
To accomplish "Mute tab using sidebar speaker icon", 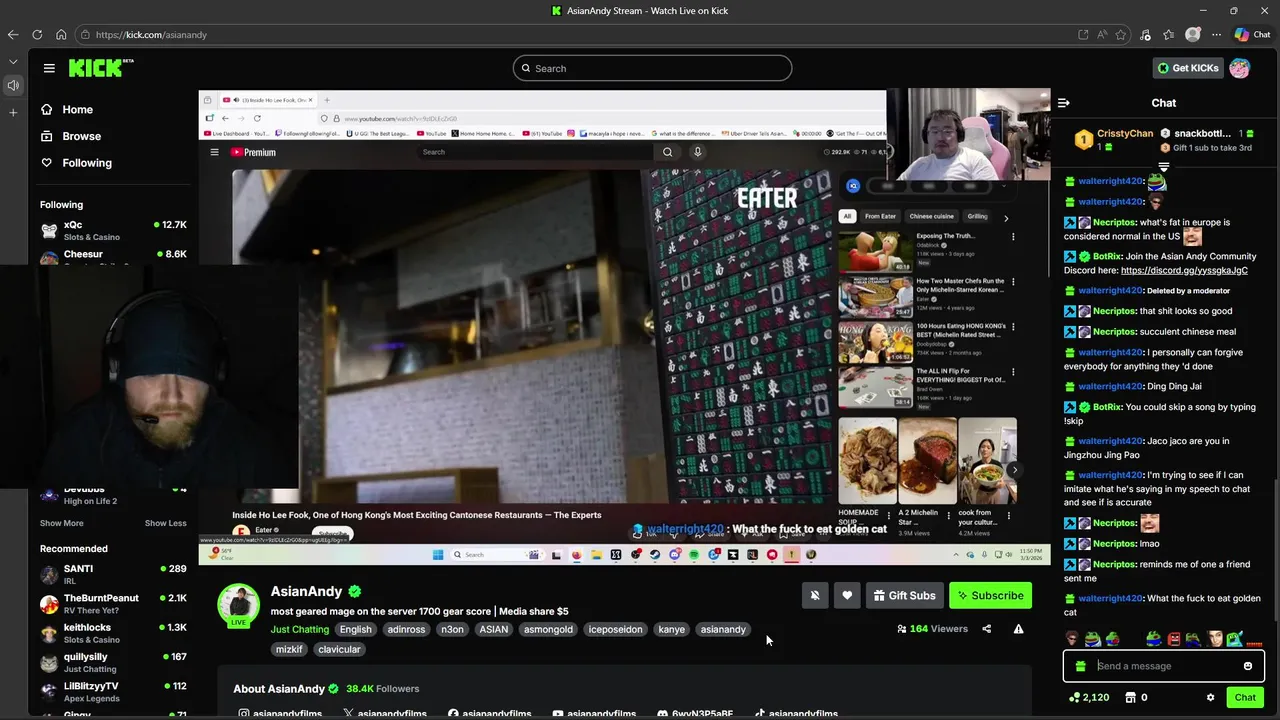I will [x=13, y=85].
